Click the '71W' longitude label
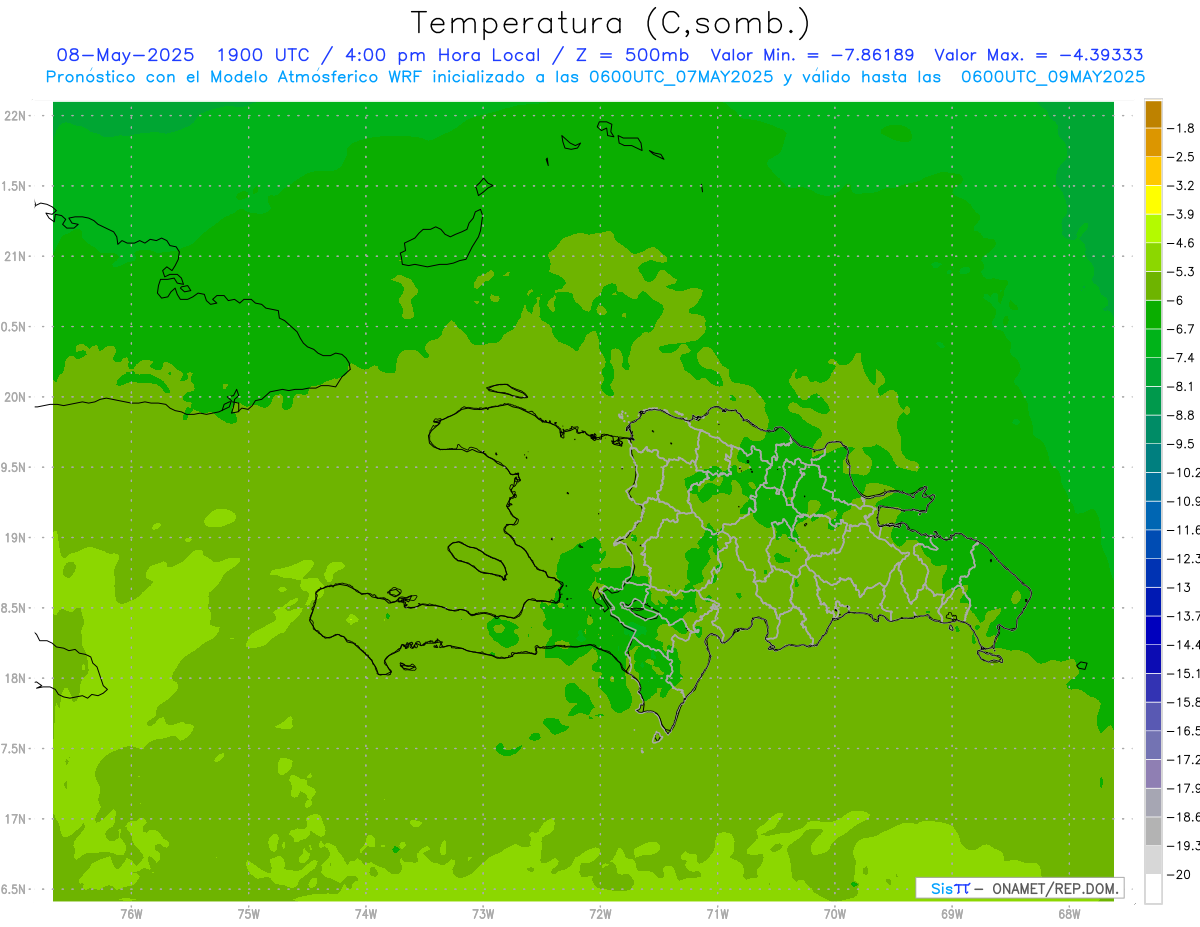1200x927 pixels. click(717, 914)
